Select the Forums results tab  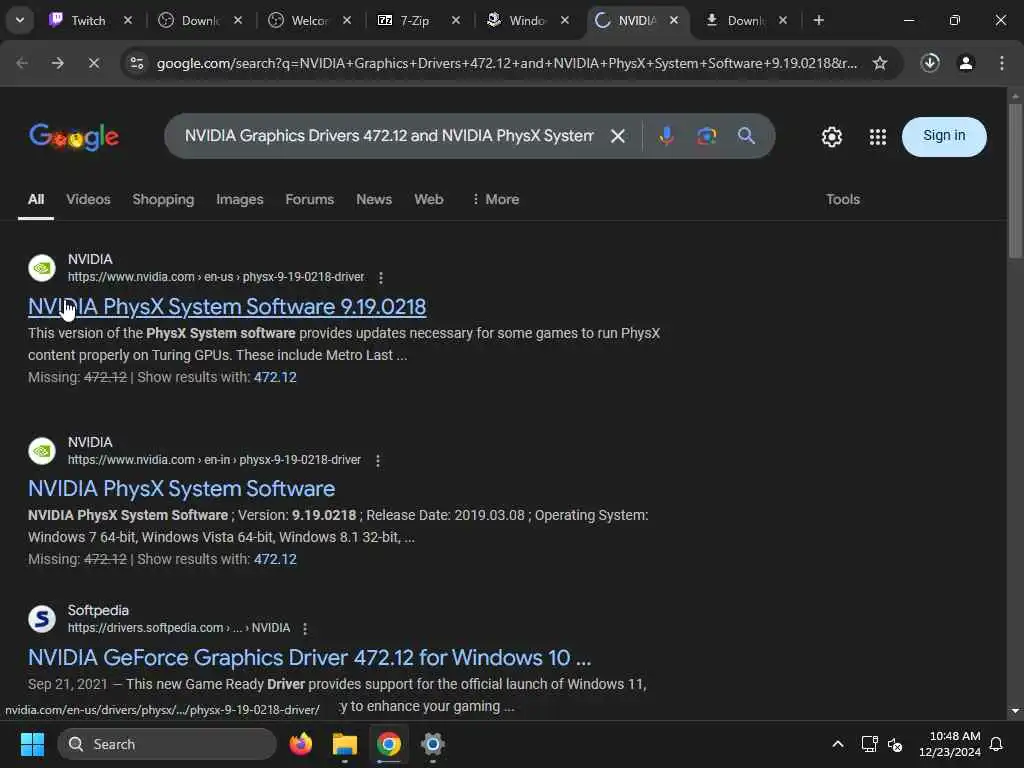click(310, 199)
